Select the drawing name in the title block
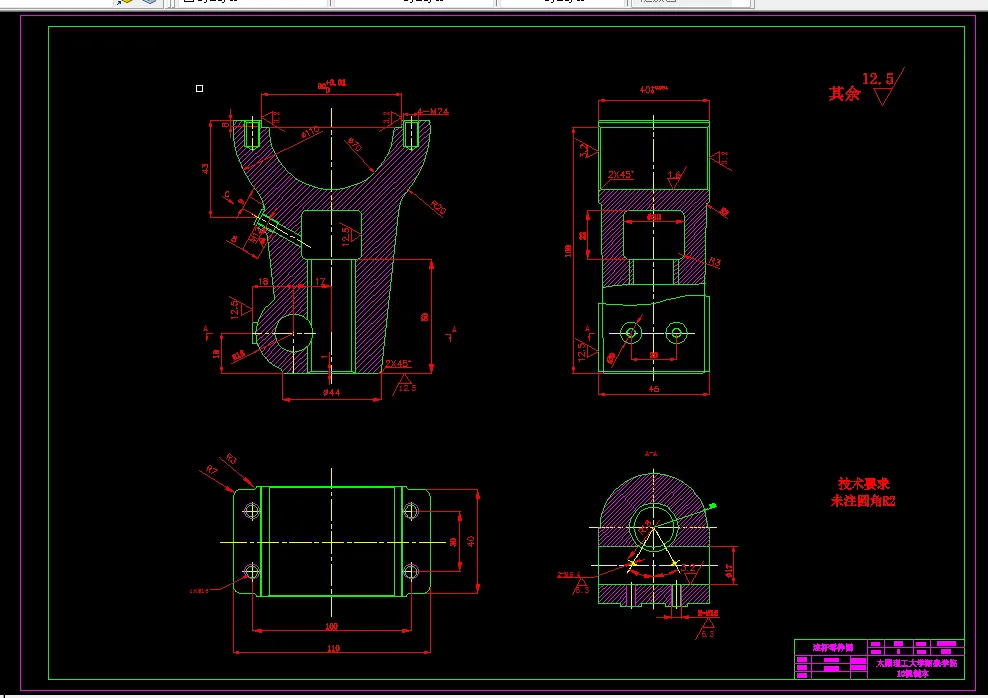 832,648
